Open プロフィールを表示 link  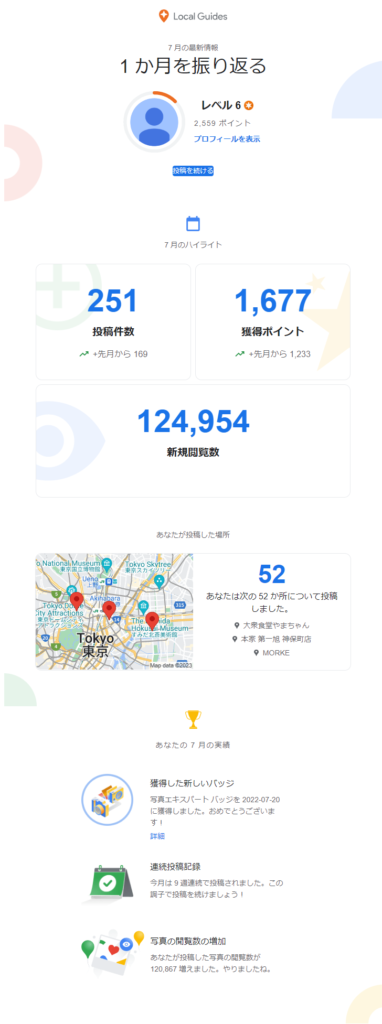[227, 139]
